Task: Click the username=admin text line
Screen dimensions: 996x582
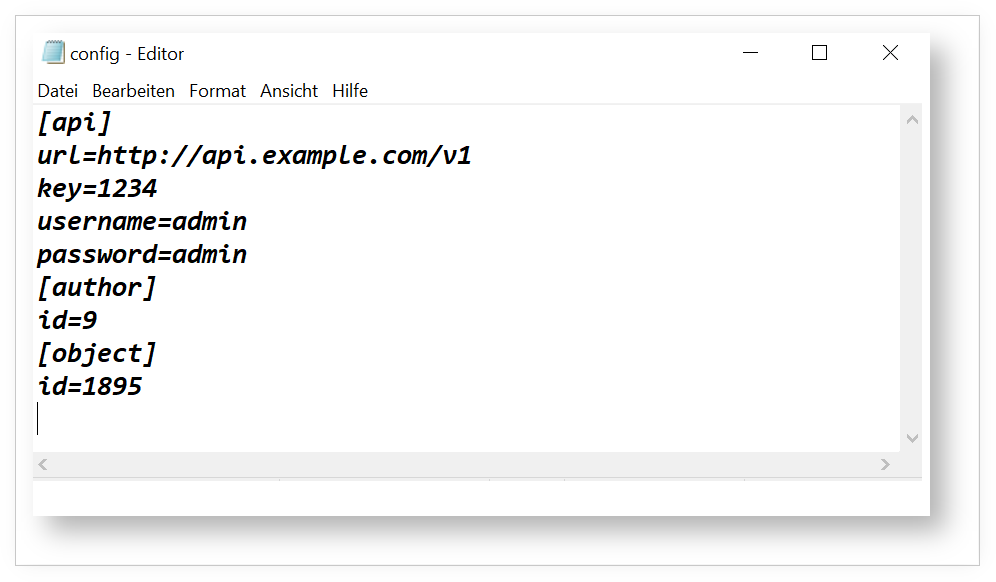Action: (x=142, y=222)
